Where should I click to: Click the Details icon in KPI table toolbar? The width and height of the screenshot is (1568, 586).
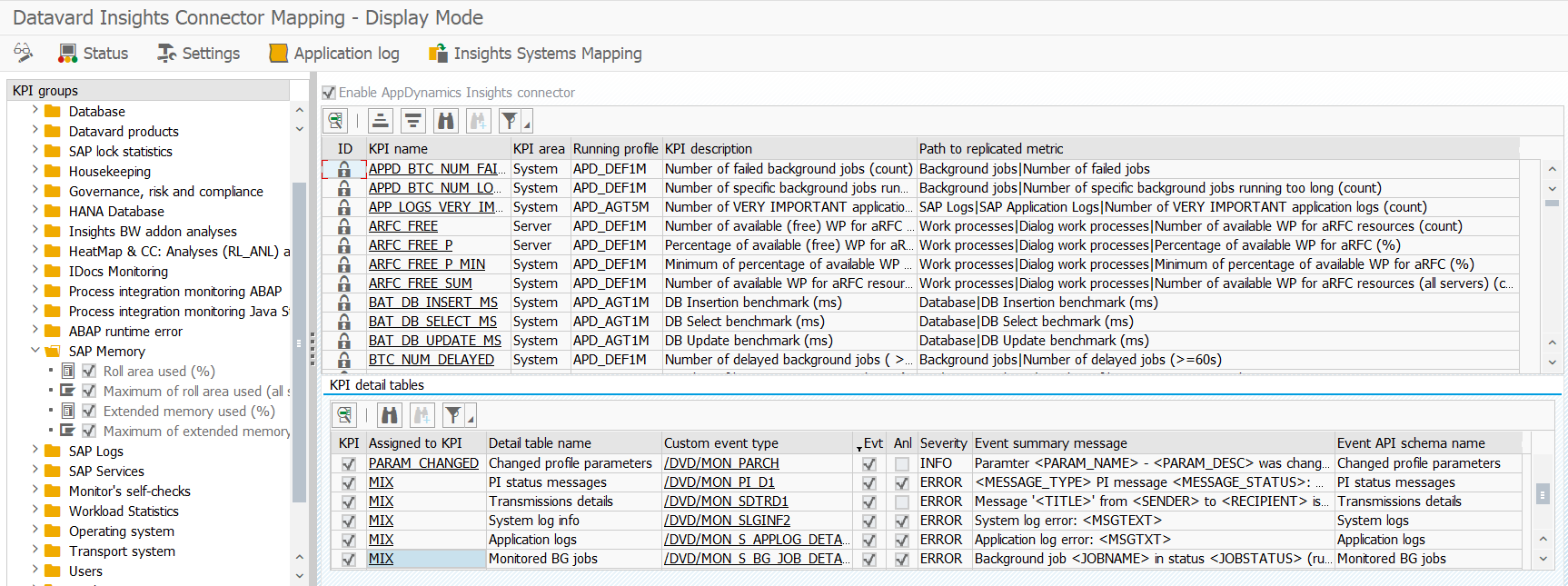pyautogui.click(x=336, y=120)
